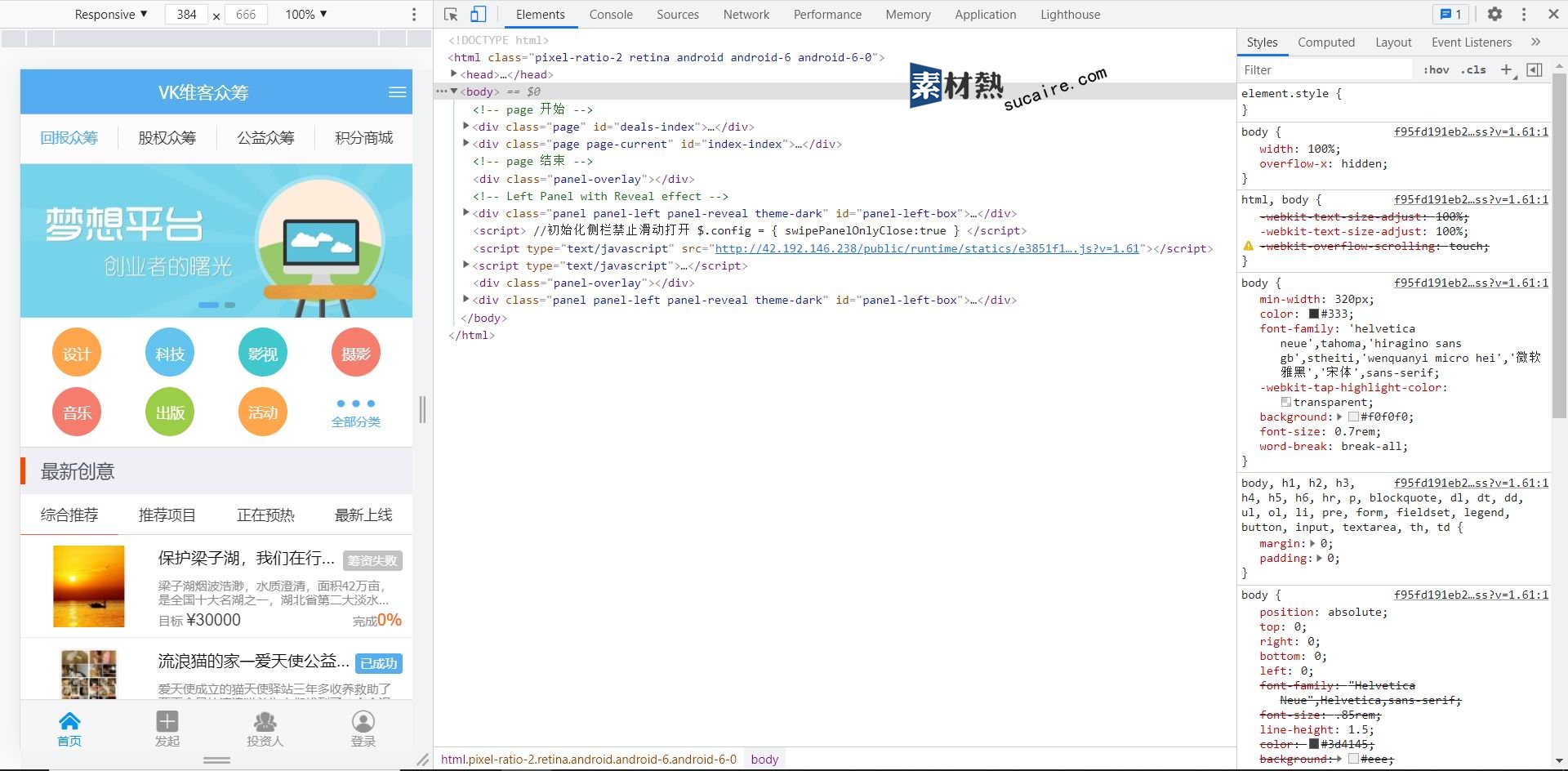Select the 正在预热 project tab

265,515
